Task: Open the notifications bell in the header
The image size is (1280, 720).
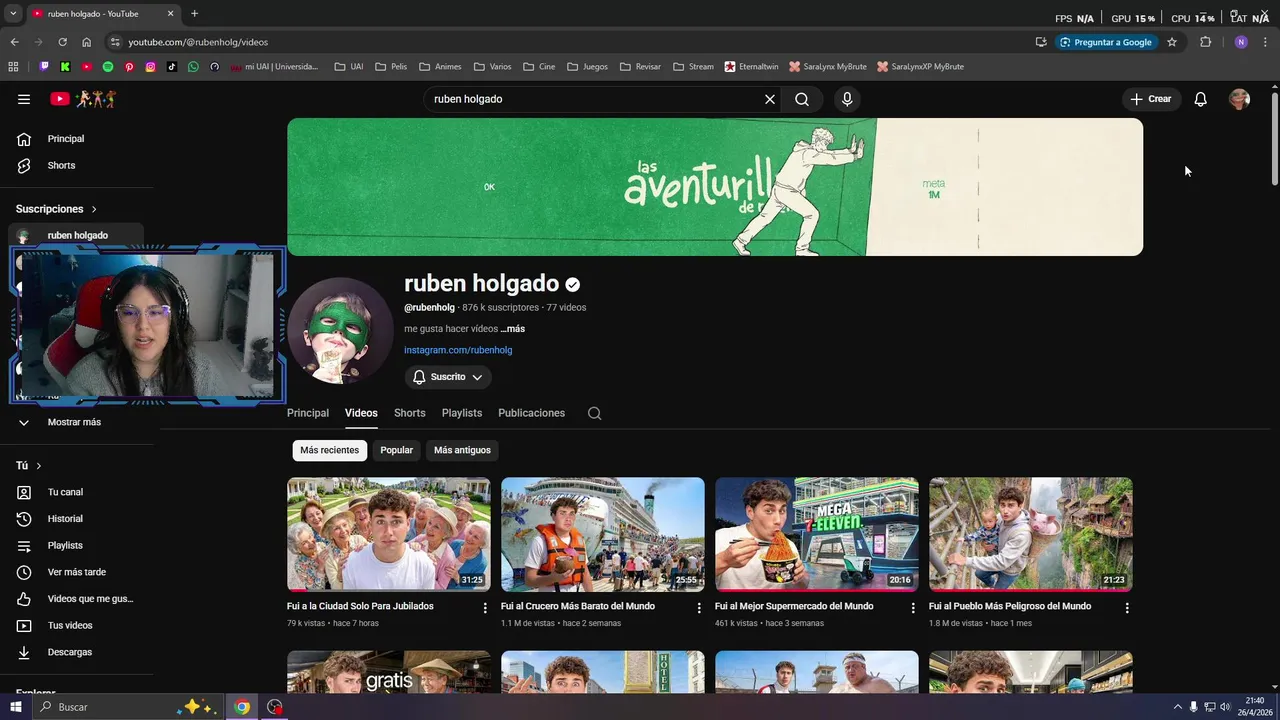Action: [1201, 99]
